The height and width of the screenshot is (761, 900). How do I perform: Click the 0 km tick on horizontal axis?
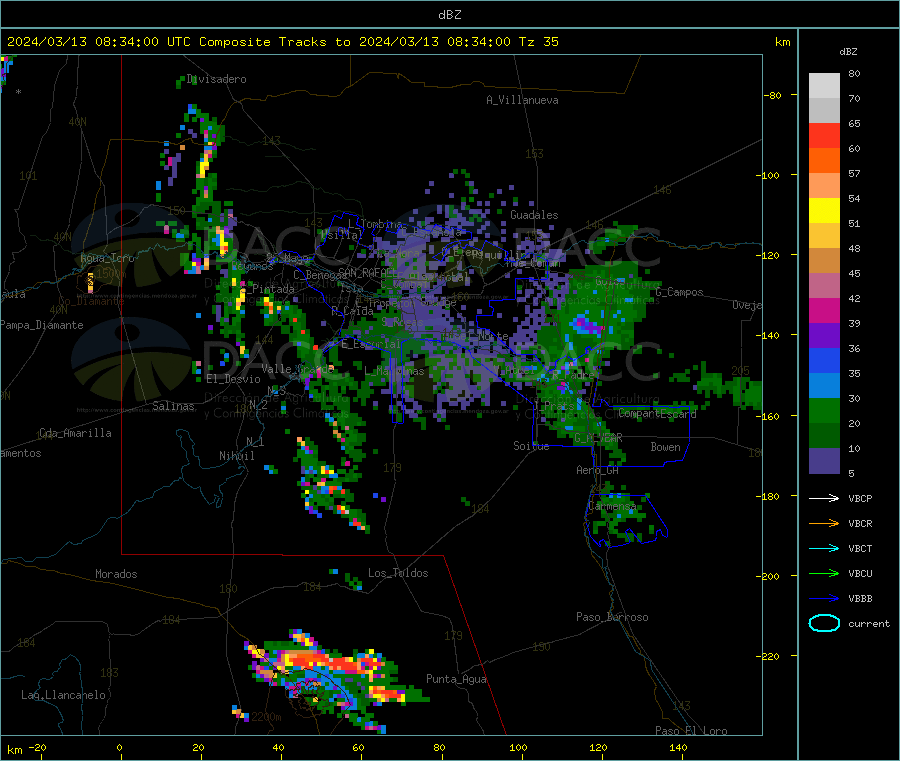coord(119,747)
